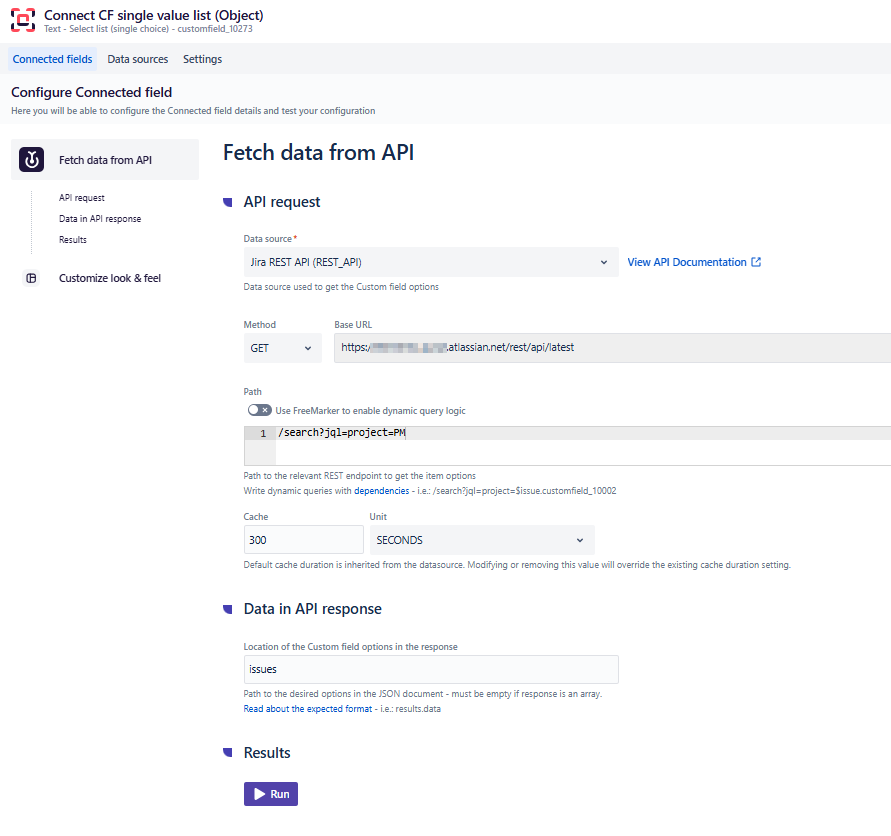Click the purple marker beside Results
This screenshot has height=836, width=891.
tap(228, 752)
